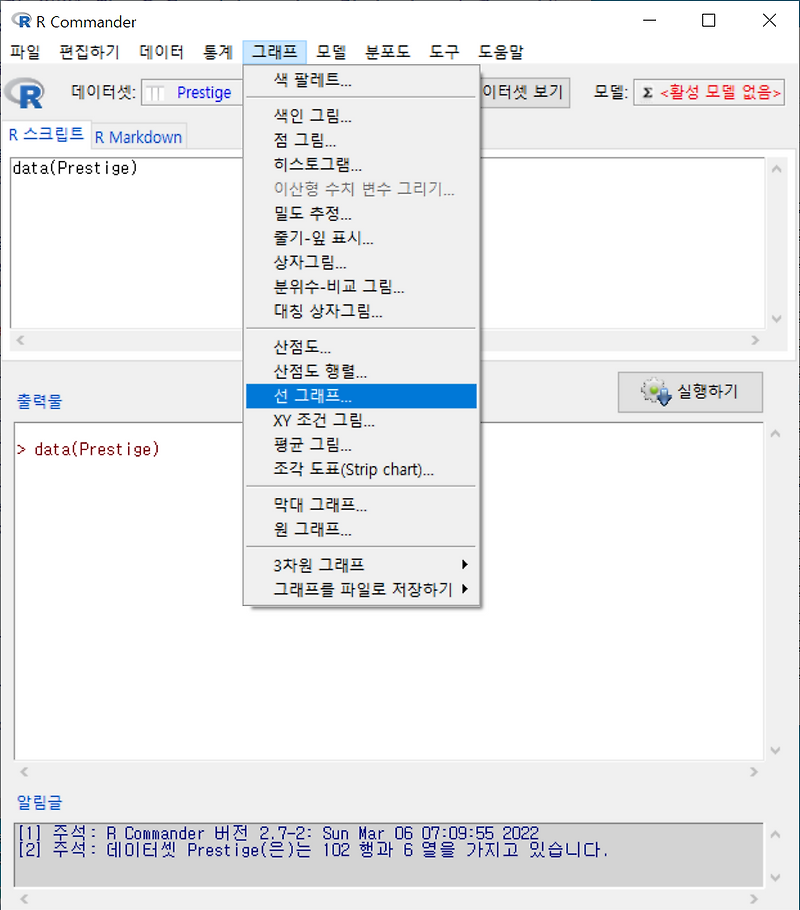Click the script pane scroll down arrow
800x910 pixels.
point(777,319)
